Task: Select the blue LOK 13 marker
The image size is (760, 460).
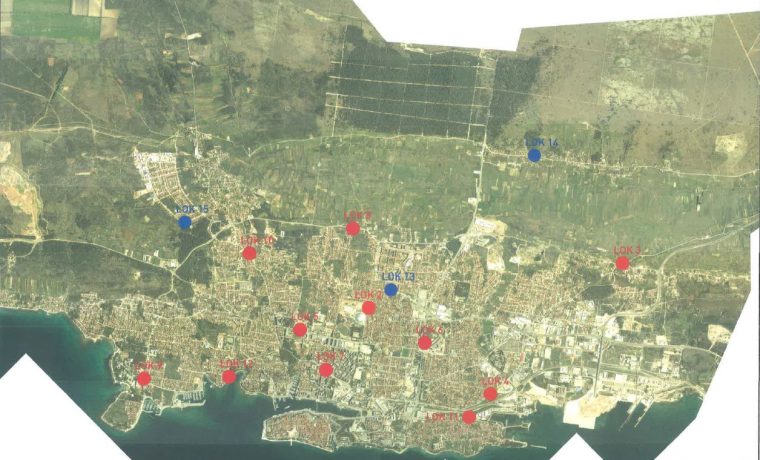Action: point(391,290)
